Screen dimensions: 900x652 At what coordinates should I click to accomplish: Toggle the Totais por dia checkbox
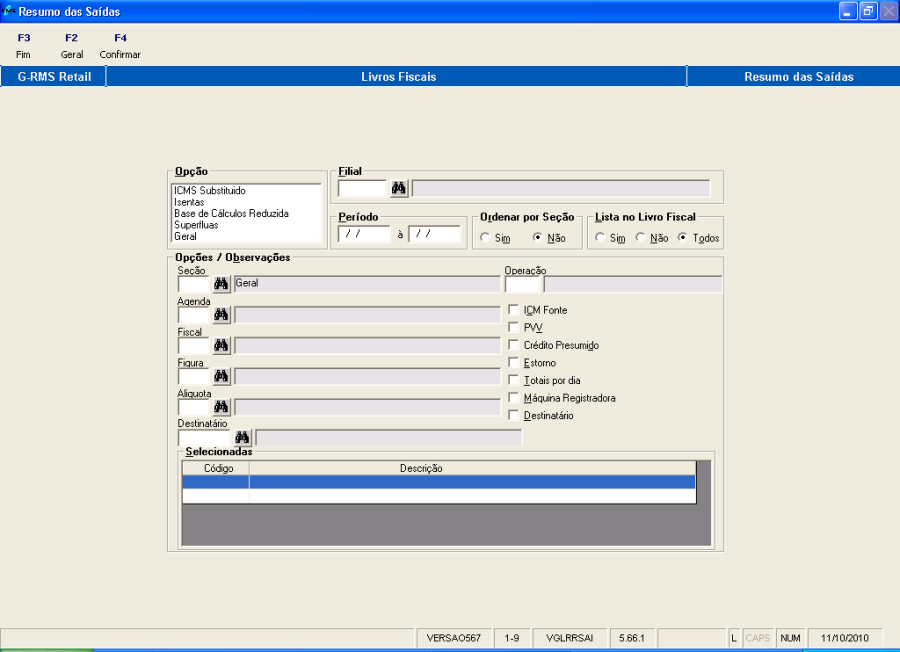click(514, 380)
